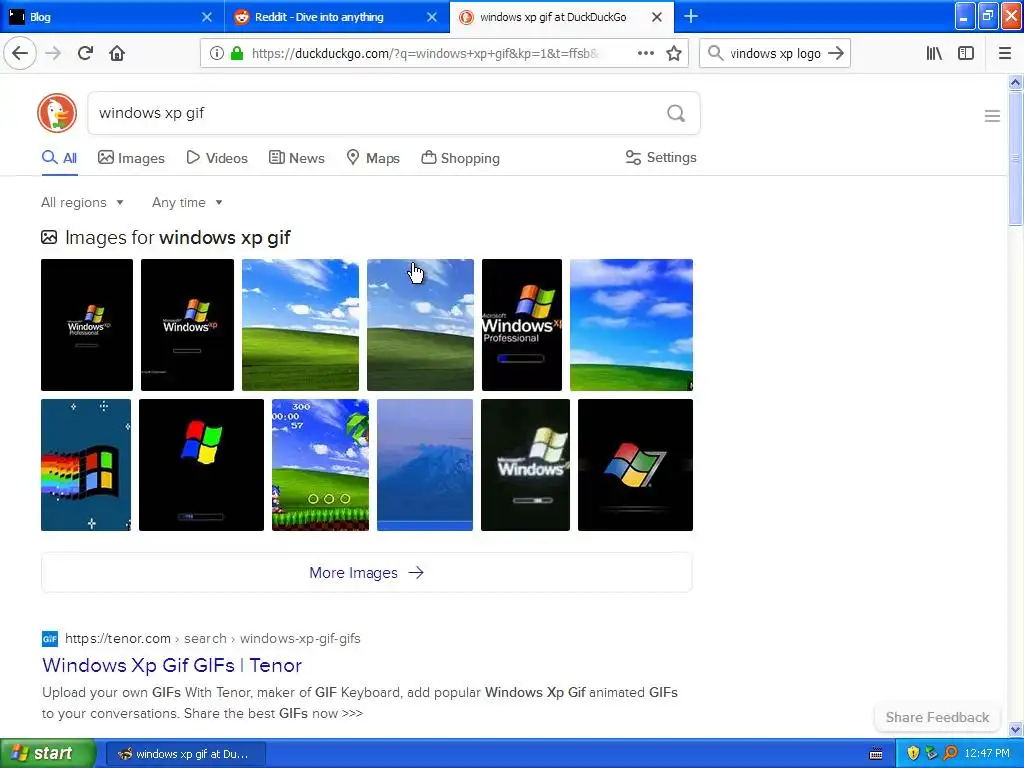Open the browser home page icon
Viewport: 1024px width, 768px height.
[x=117, y=53]
